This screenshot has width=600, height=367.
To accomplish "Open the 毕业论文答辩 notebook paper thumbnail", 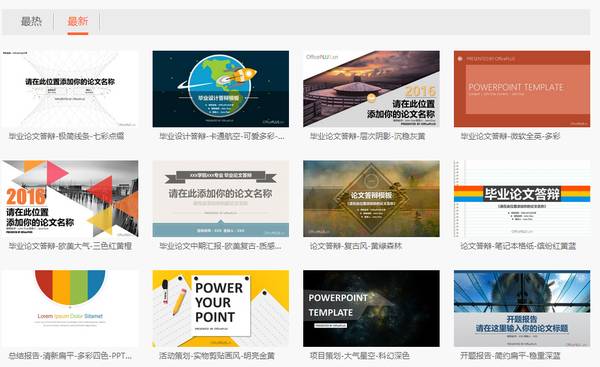I will click(522, 199).
